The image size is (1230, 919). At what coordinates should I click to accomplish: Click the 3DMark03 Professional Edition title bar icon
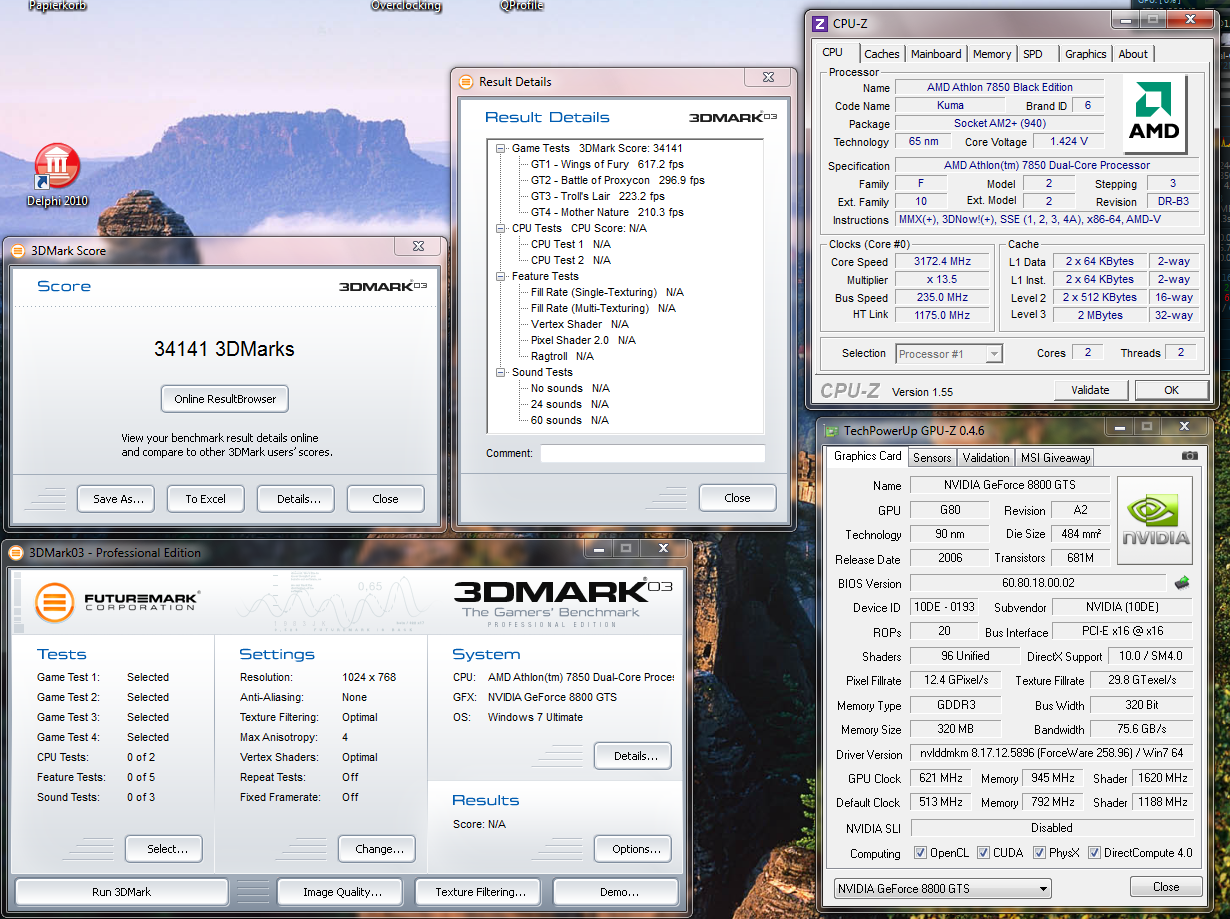tap(18, 552)
